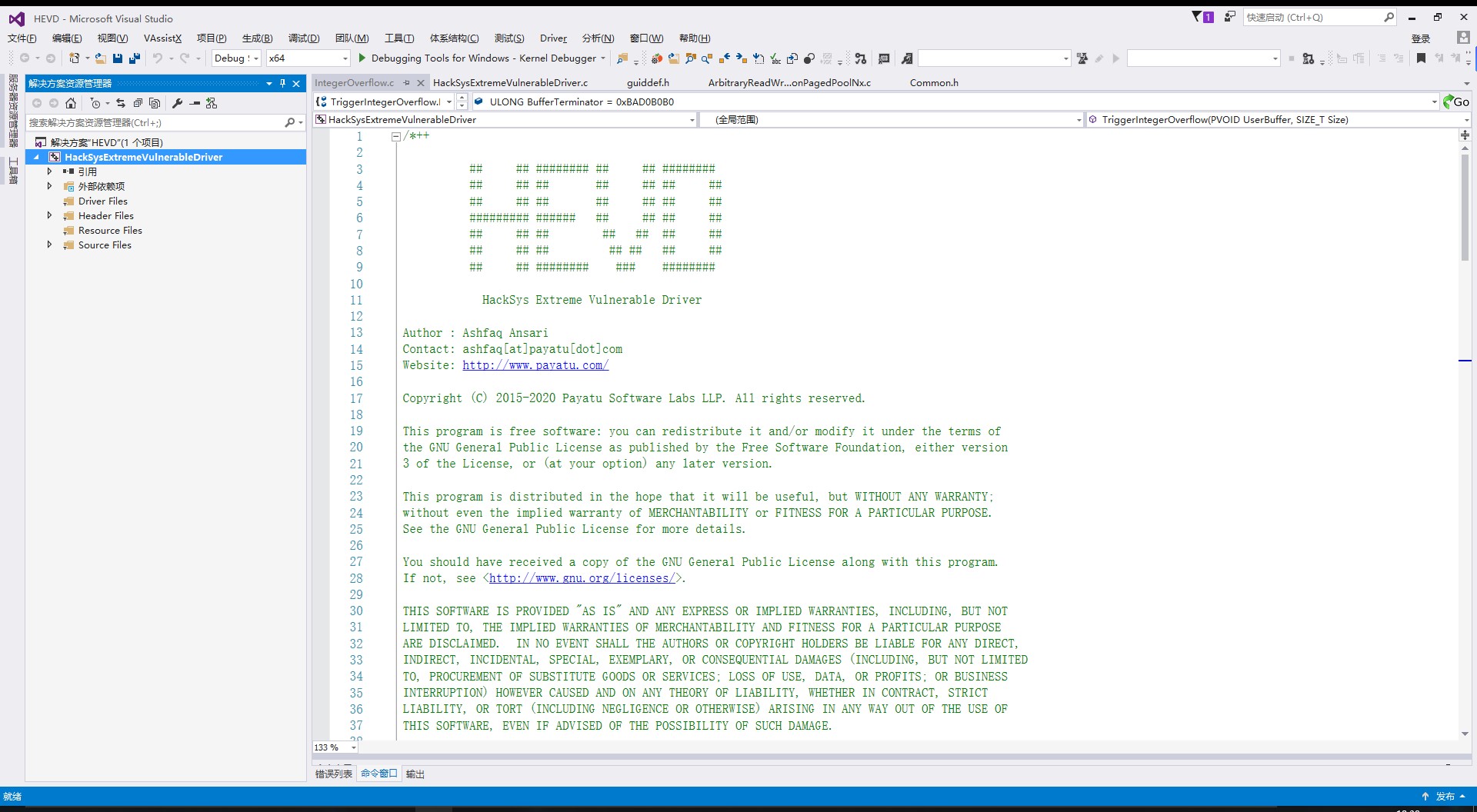Expand the Header Files folder
The image size is (1477, 812).
(x=49, y=215)
